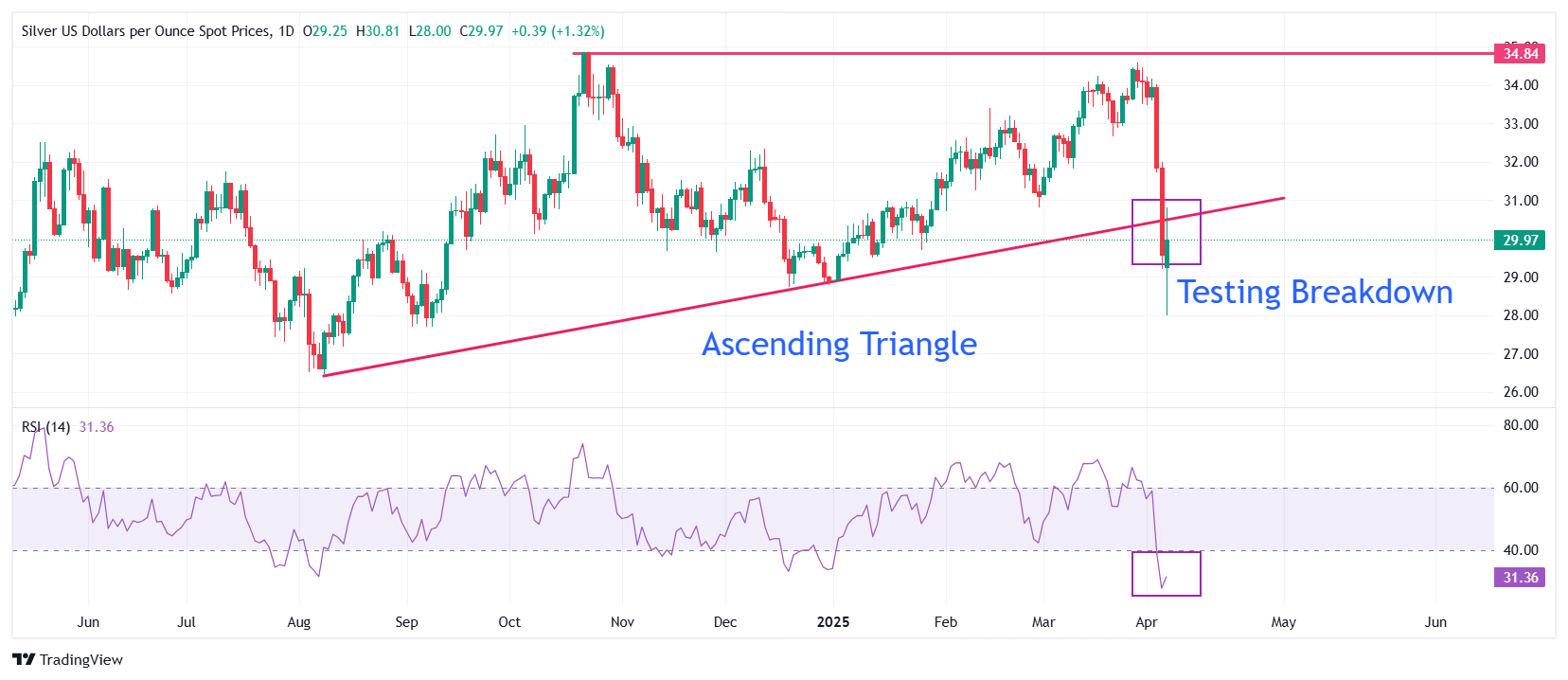Click the Apr label on the time axis
This screenshot has height=680, width=1568.
coord(1146,622)
